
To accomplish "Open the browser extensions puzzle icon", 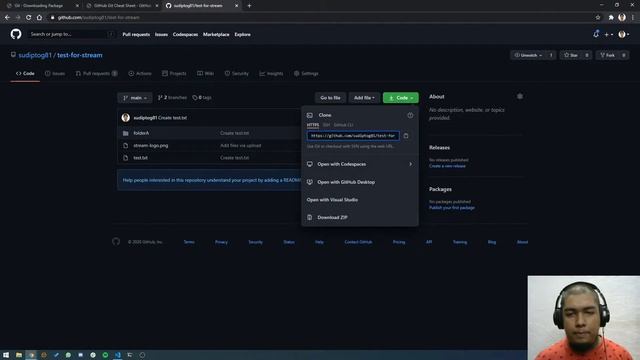I will point(611,17).
